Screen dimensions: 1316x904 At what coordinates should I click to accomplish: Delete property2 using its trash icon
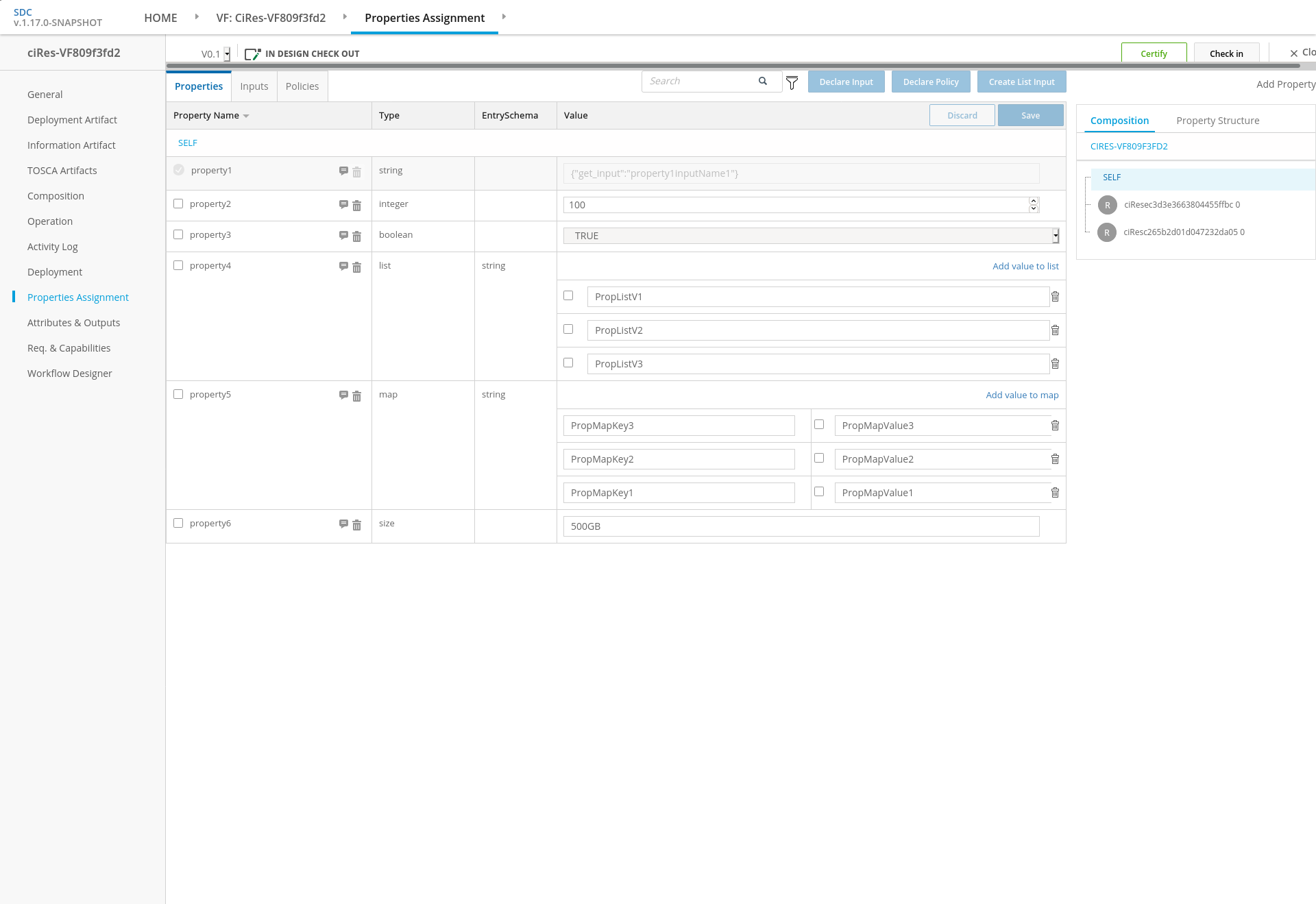356,206
